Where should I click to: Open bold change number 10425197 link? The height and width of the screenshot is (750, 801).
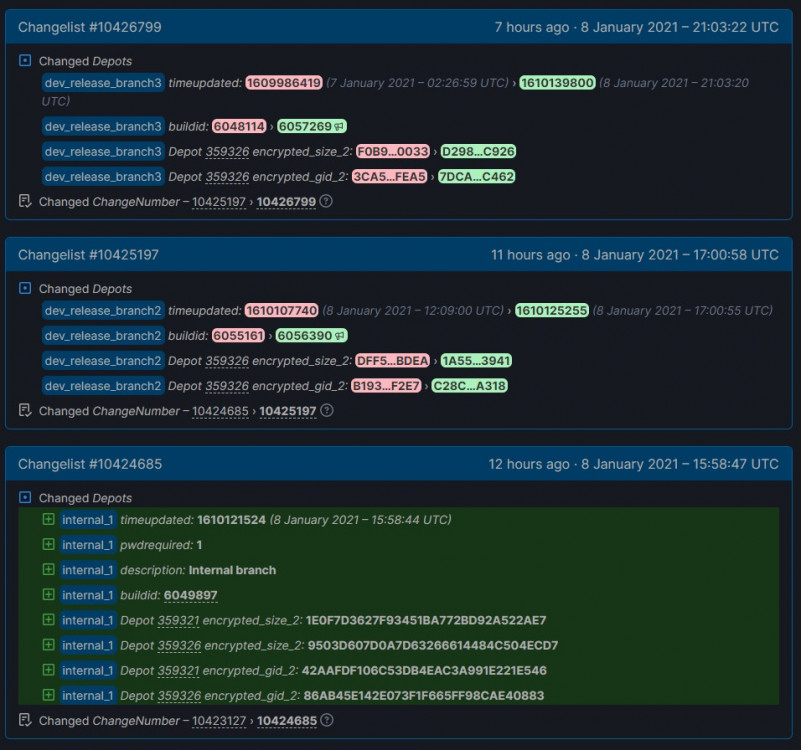click(x=288, y=411)
